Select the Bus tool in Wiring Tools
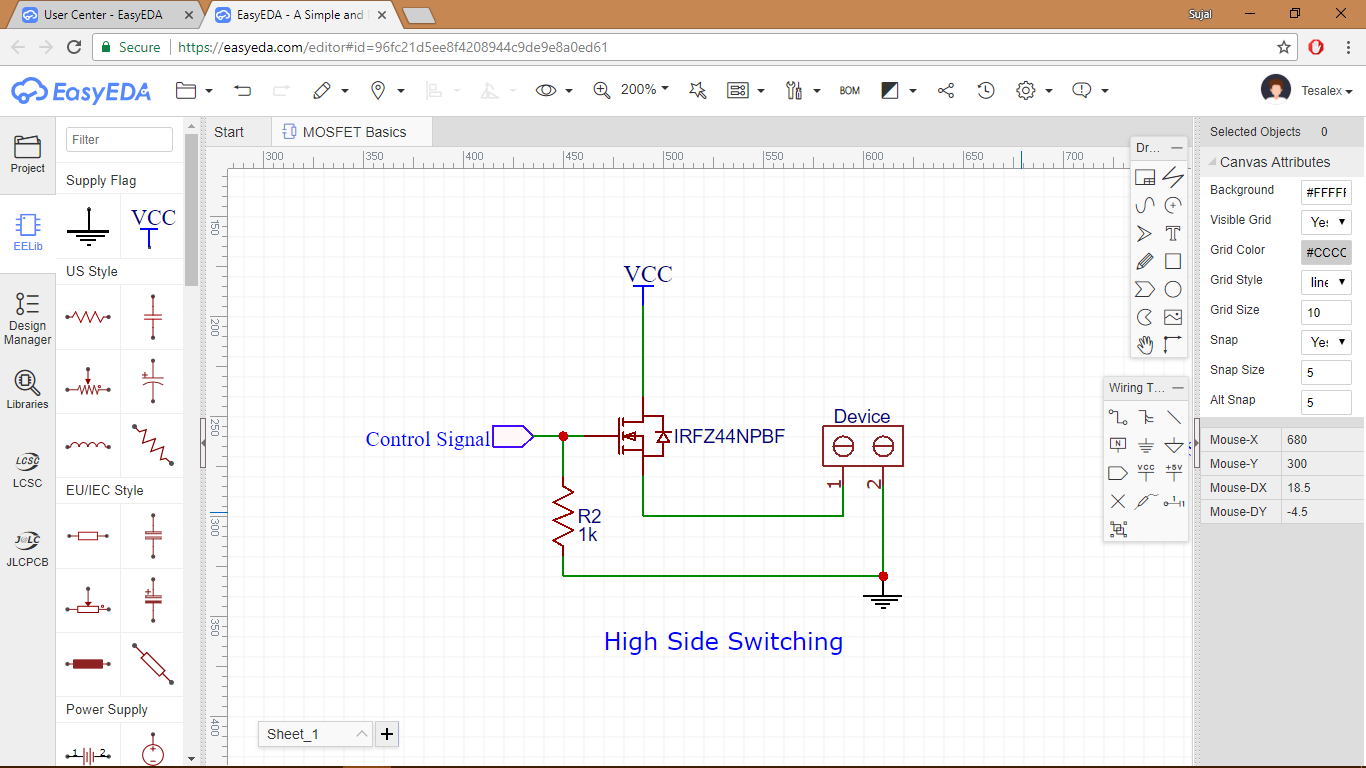This screenshot has height=768, width=1366. coord(1146,416)
